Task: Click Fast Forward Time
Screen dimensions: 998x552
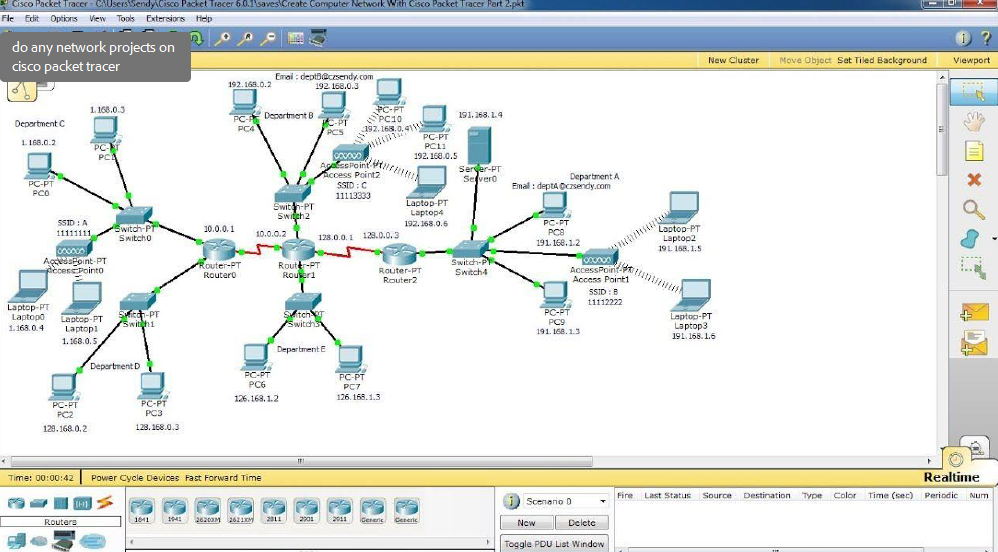Action: pyautogui.click(x=223, y=478)
